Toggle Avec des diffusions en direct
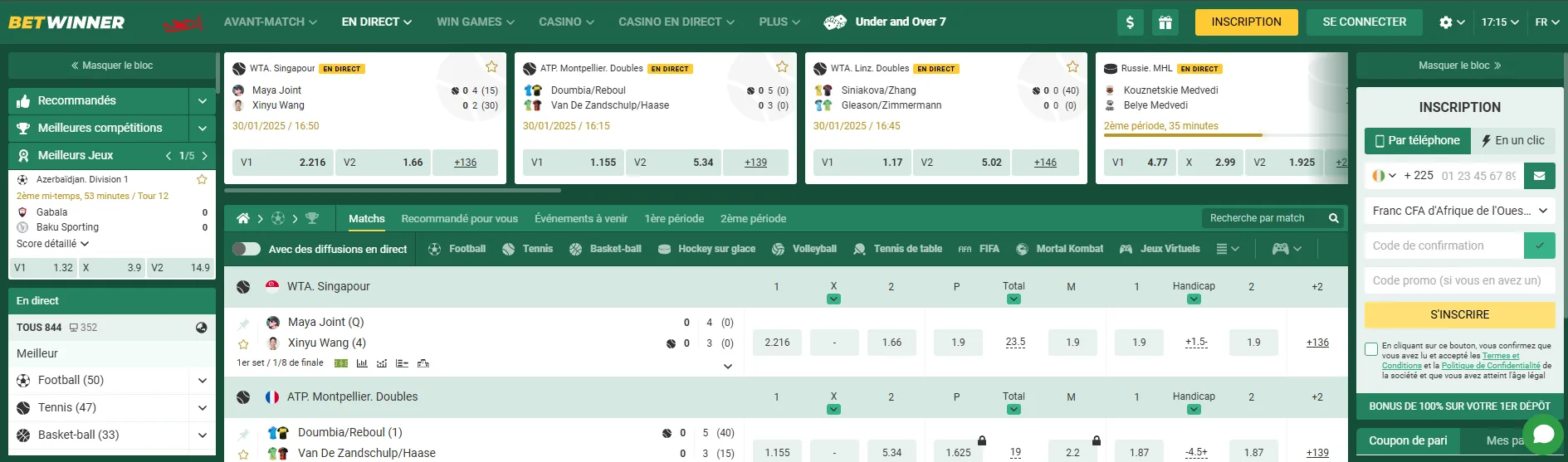Viewport: 1568px width, 462px height. [x=247, y=249]
